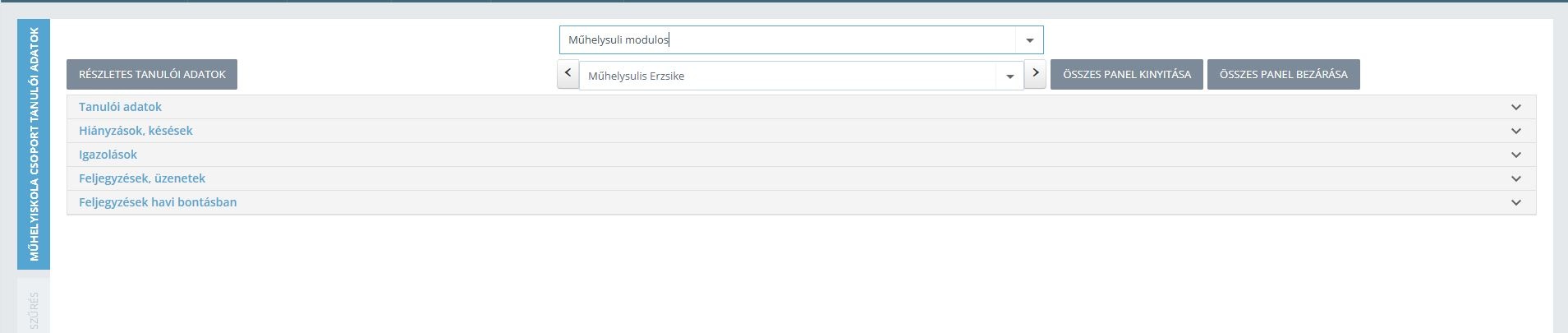Open Feljegyzések, üzenetek section title
1568x333 pixels.
click(142, 178)
